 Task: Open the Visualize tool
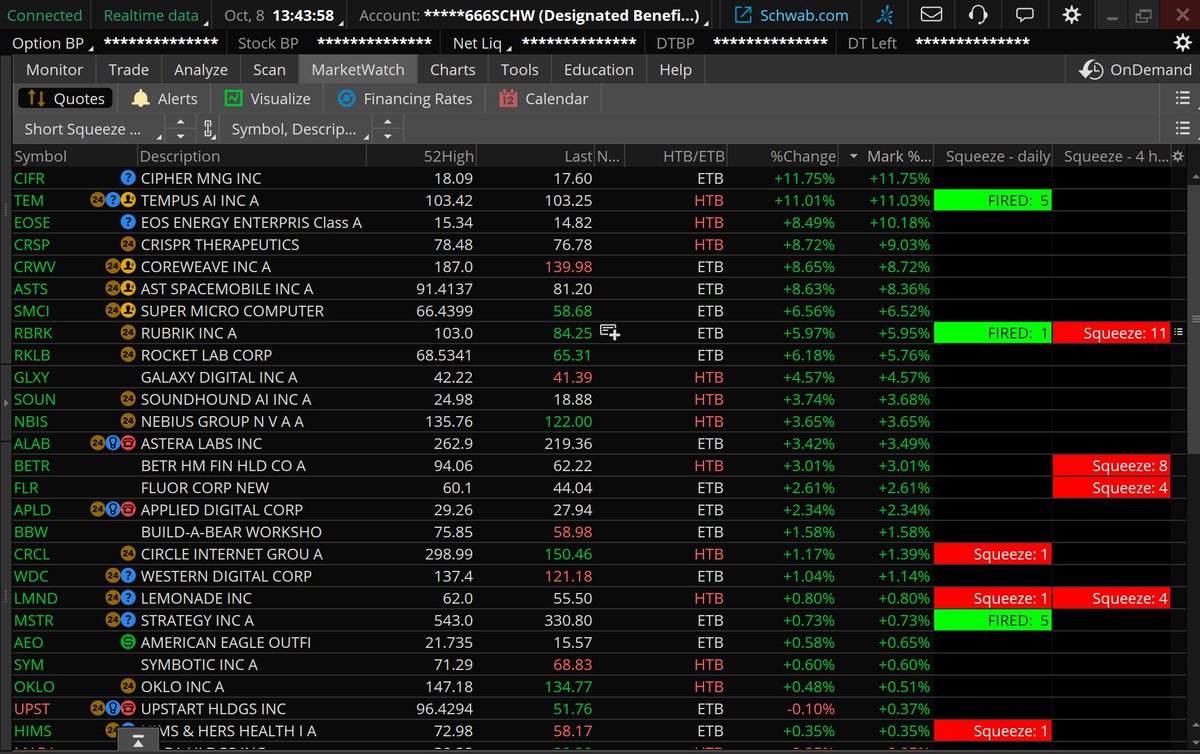click(x=267, y=98)
